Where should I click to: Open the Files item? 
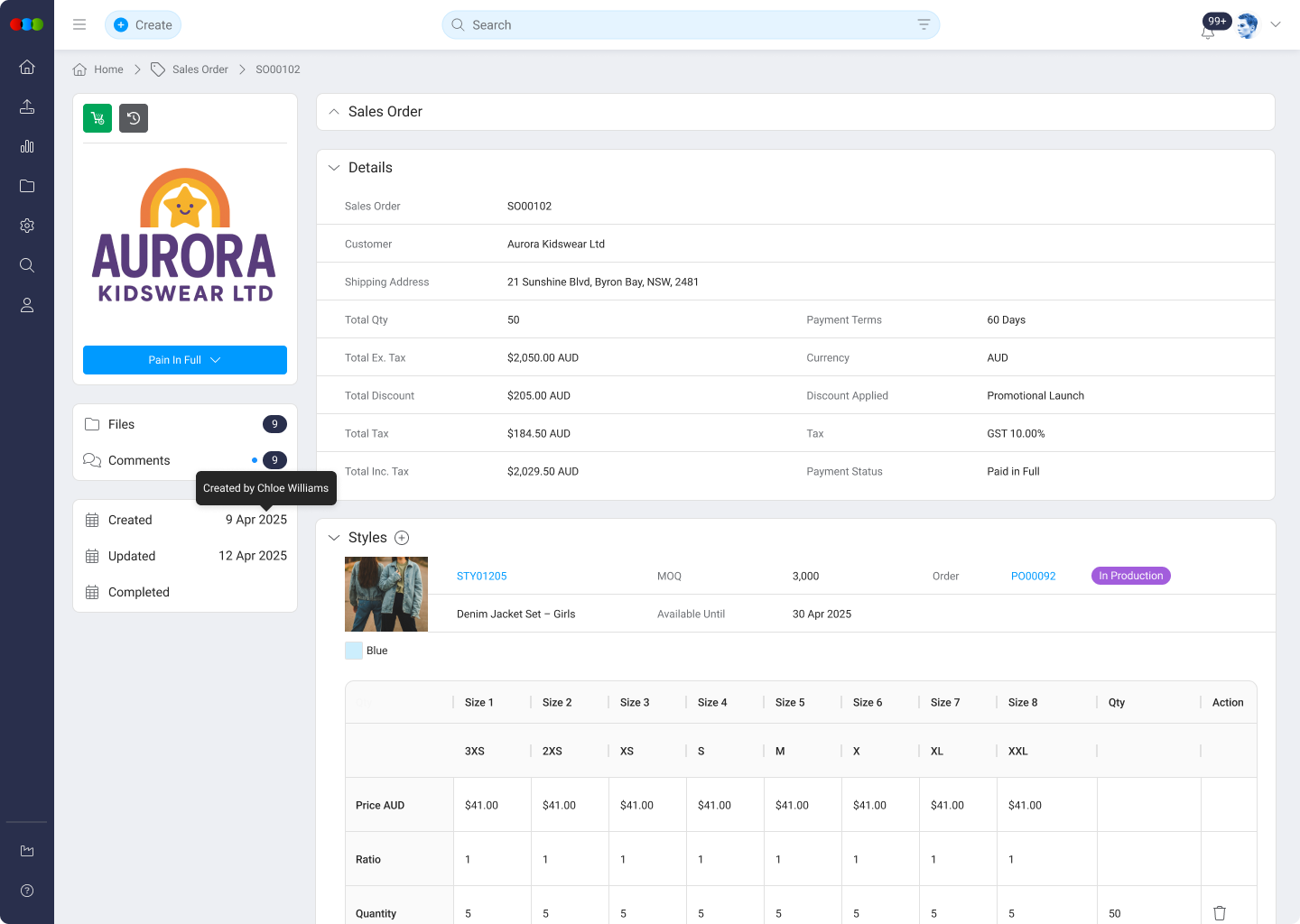click(x=121, y=424)
